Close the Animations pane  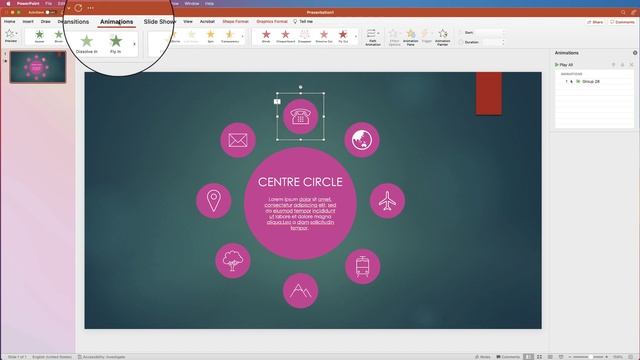[635, 53]
